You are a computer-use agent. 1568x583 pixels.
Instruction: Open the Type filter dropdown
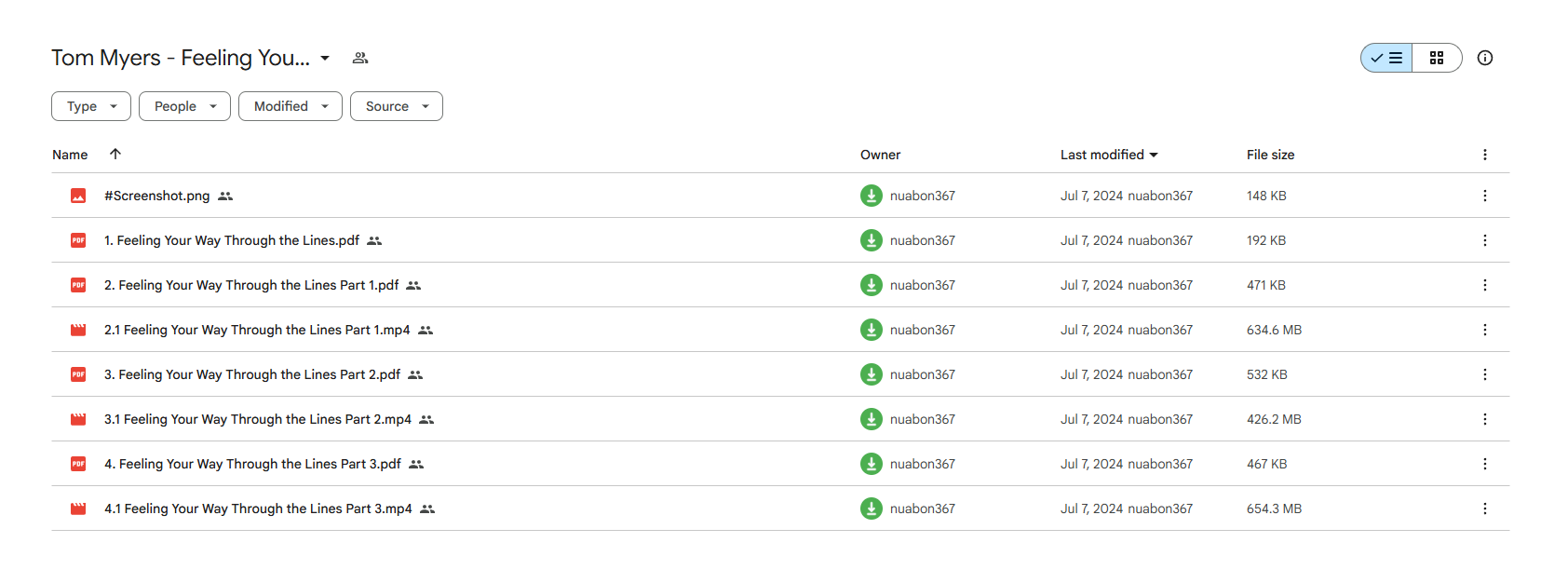(x=91, y=106)
